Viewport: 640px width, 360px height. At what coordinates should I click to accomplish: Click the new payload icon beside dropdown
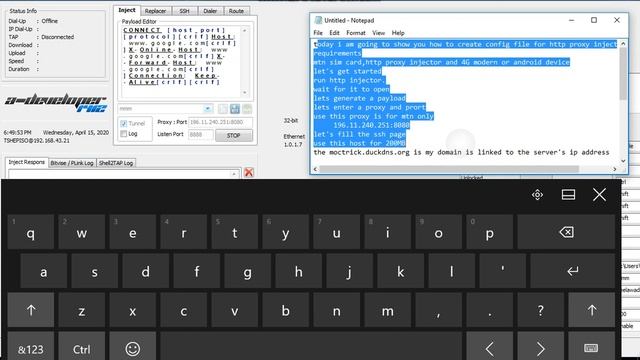(222, 109)
